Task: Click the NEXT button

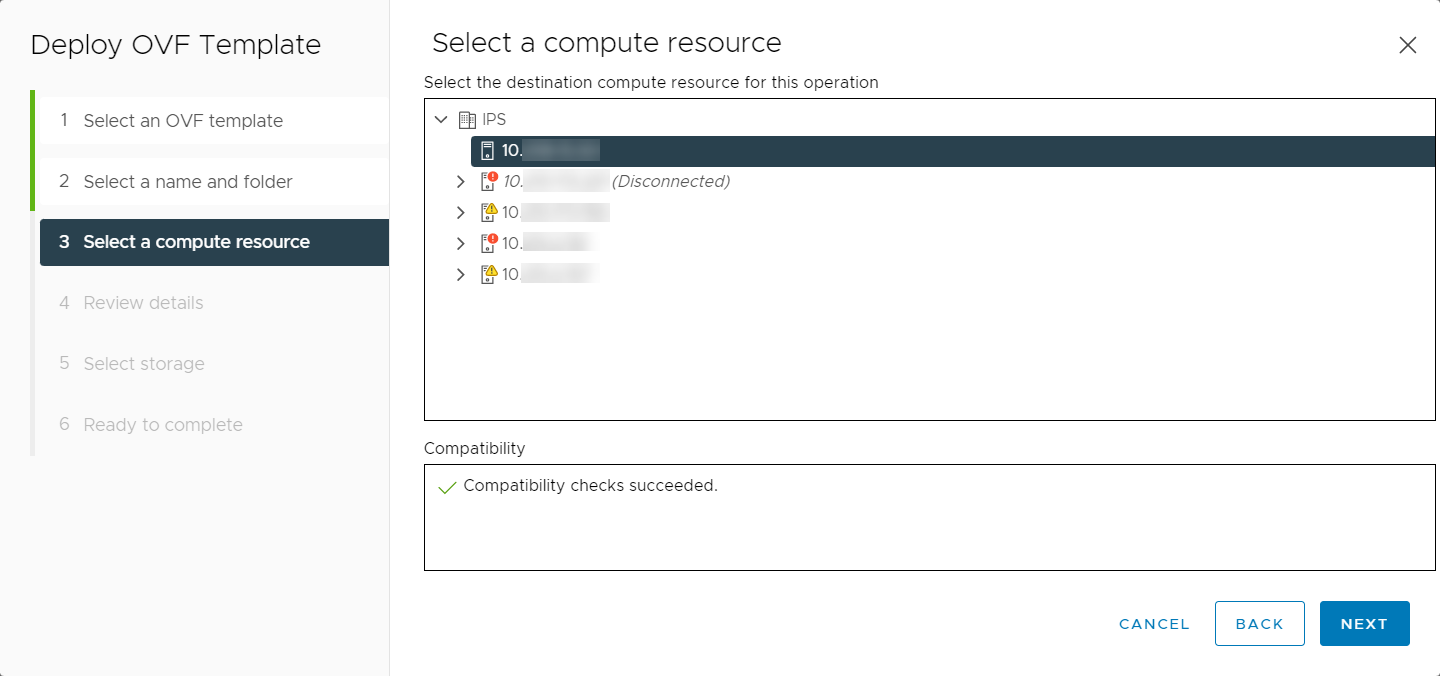Action: point(1365,624)
